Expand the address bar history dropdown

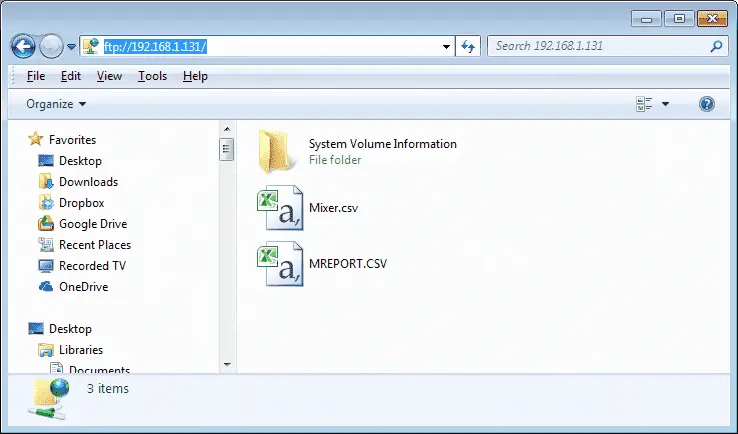(x=446, y=47)
